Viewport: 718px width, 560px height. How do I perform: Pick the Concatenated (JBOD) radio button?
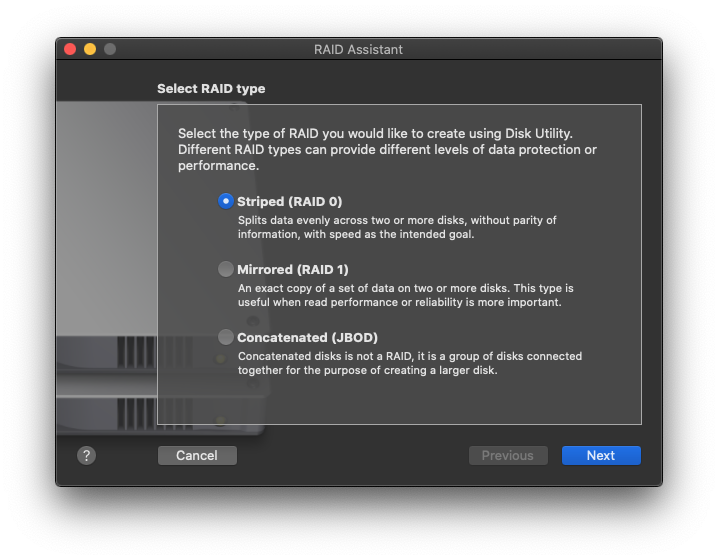[225, 337]
